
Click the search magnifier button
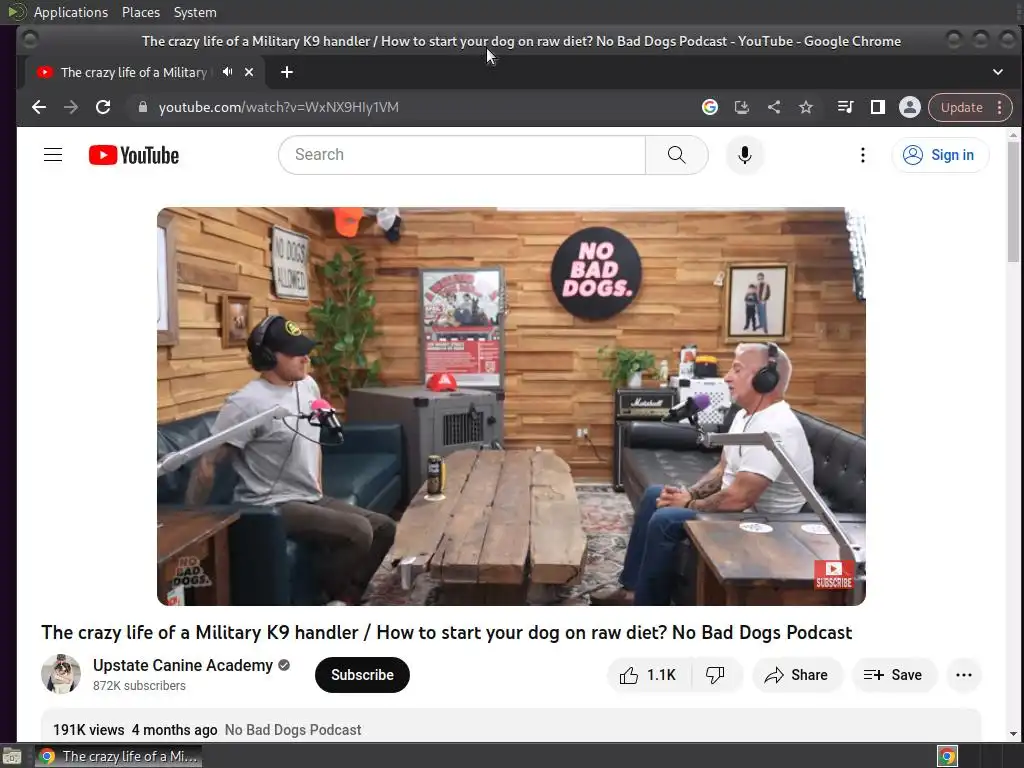pos(677,155)
